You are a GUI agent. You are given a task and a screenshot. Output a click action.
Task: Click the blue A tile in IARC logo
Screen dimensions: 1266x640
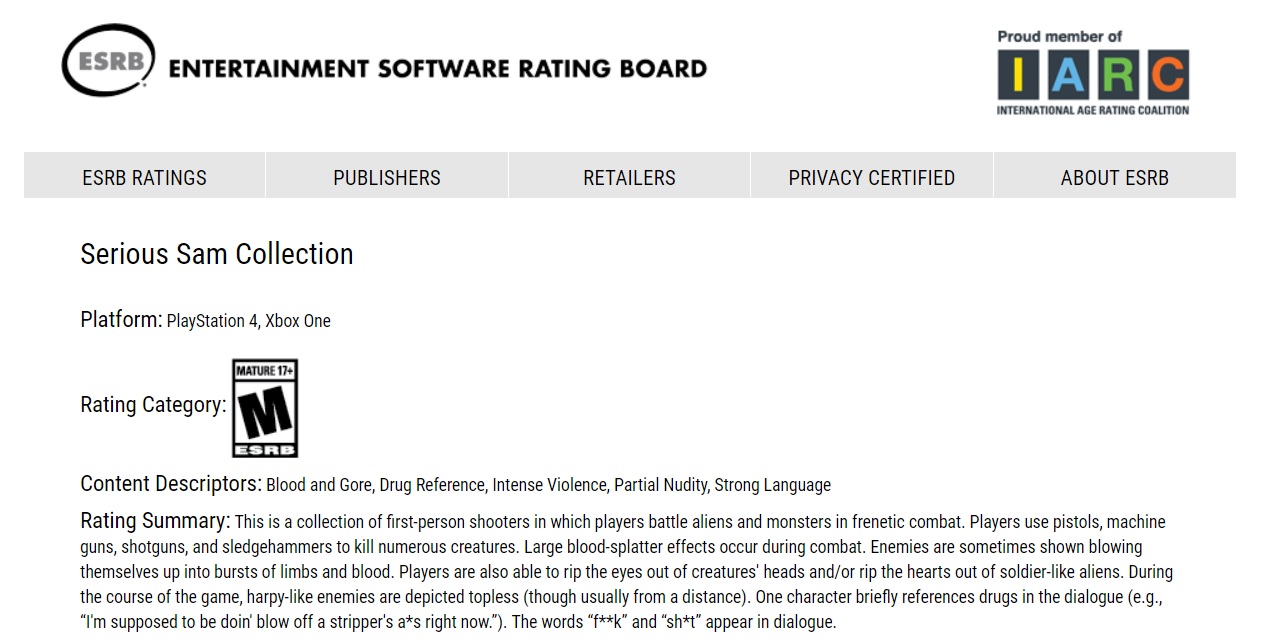(x=1067, y=75)
